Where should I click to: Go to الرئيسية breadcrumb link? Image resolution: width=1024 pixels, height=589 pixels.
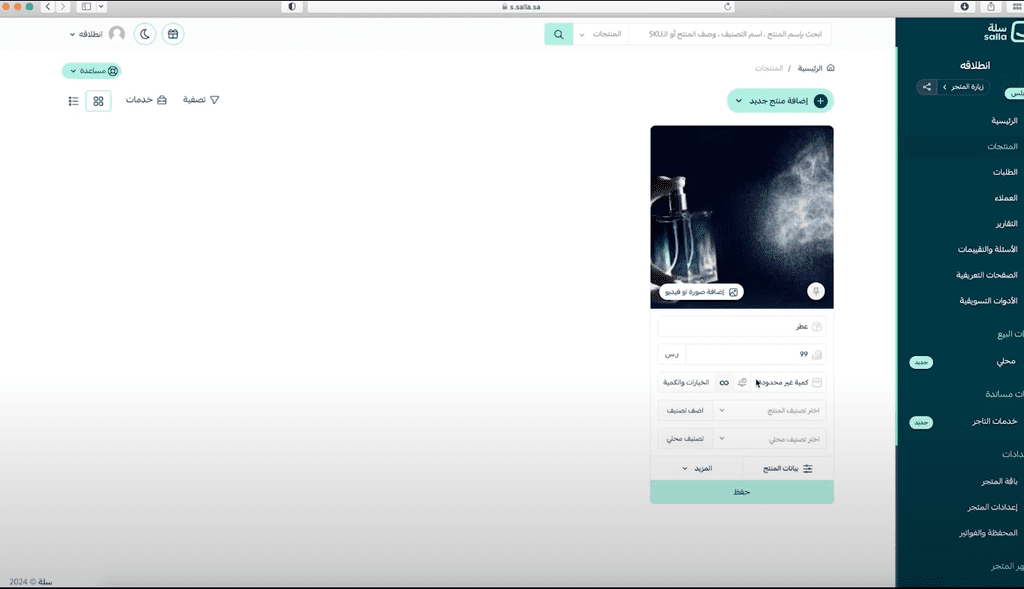pos(810,69)
